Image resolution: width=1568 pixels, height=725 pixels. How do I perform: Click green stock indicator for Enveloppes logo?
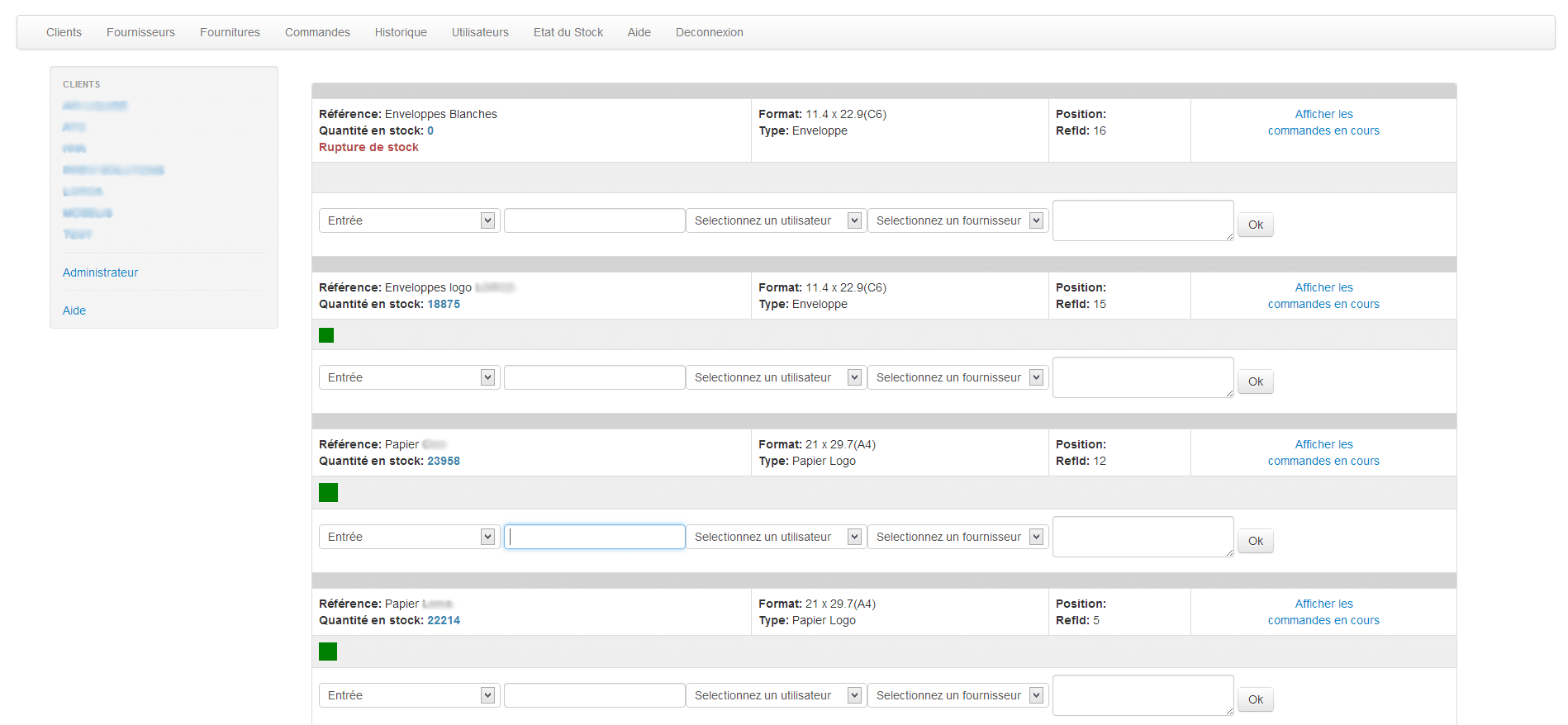pos(326,335)
